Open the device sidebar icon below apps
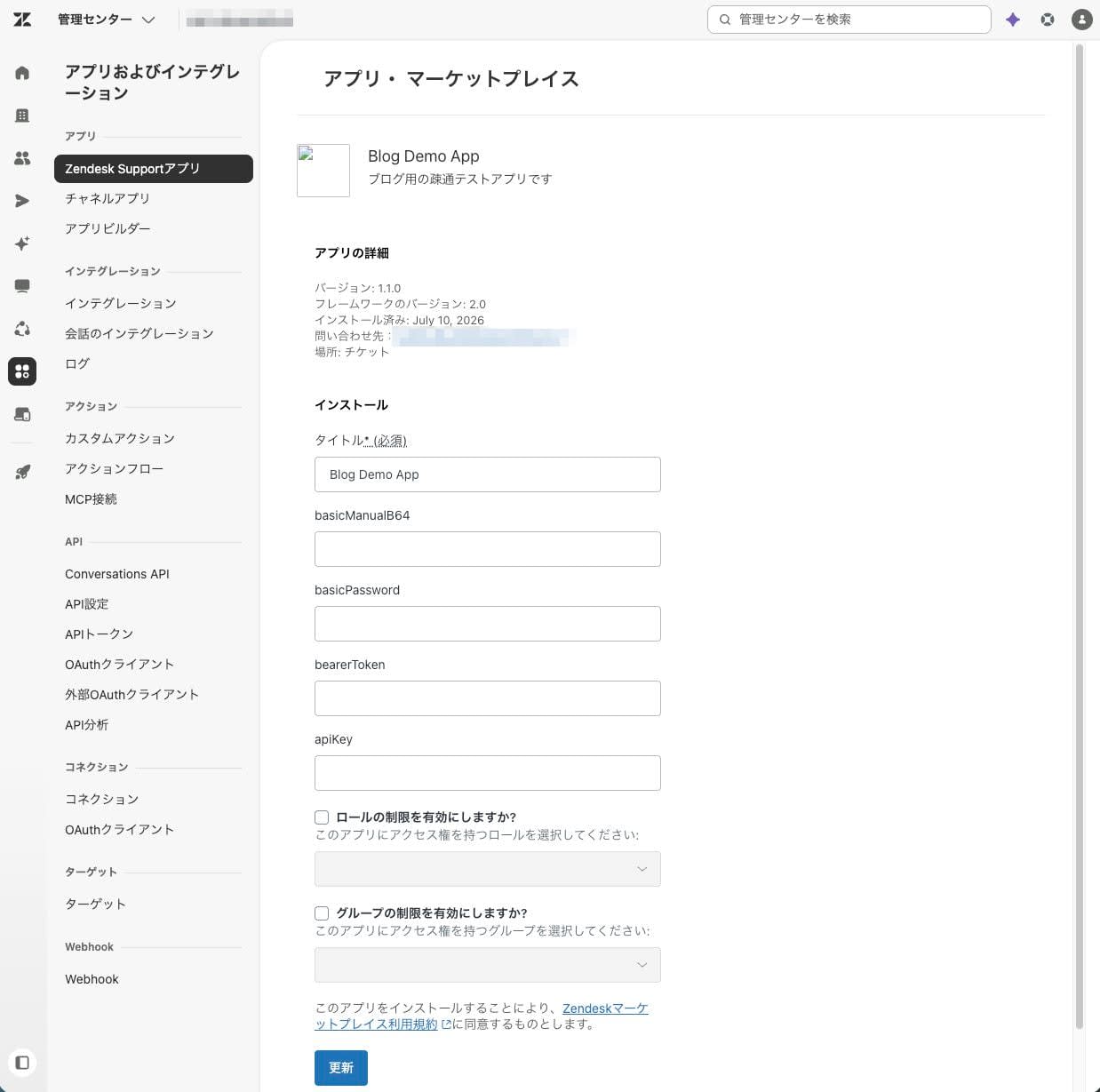Viewport: 1100px width, 1092px height. point(22,414)
